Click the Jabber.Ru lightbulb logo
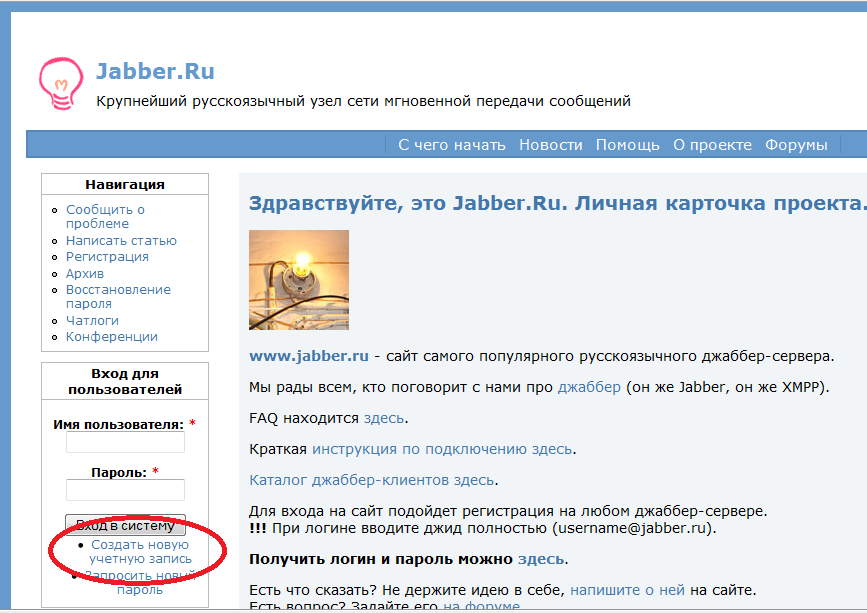This screenshot has height=613, width=867. pyautogui.click(x=61, y=83)
